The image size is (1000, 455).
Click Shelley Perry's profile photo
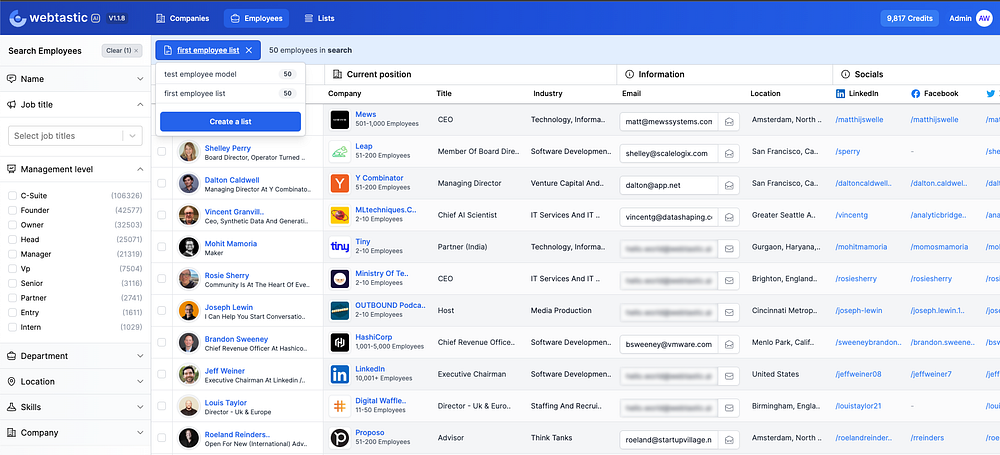tap(188, 152)
